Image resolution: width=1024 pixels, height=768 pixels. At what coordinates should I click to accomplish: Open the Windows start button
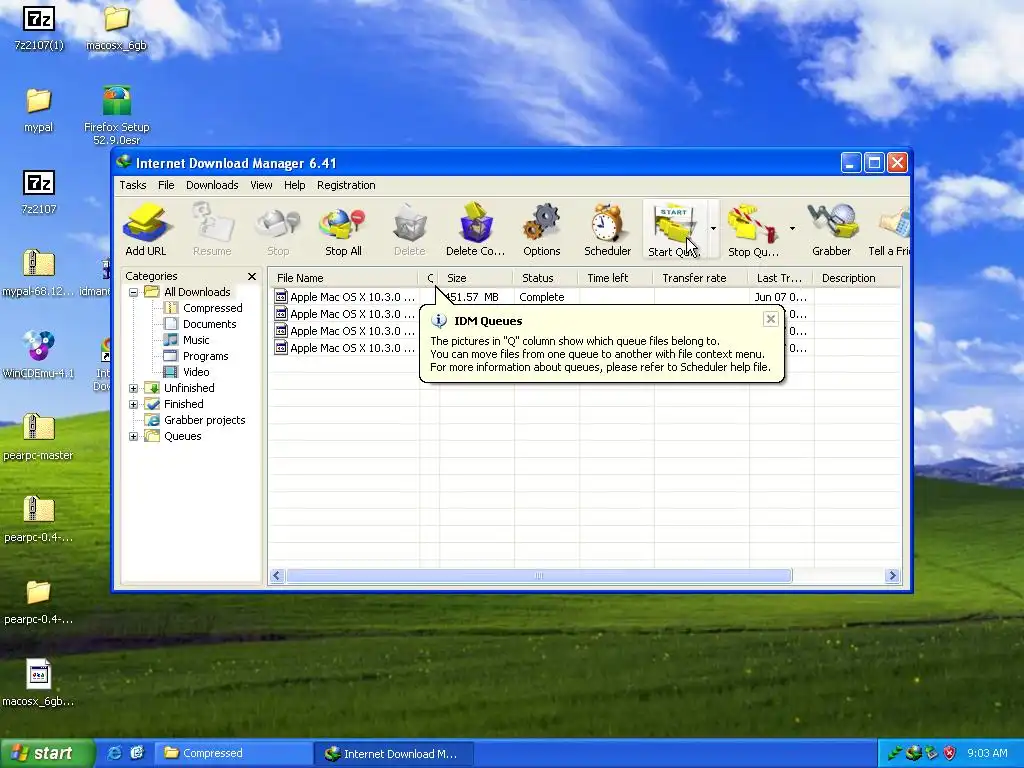pyautogui.click(x=47, y=754)
